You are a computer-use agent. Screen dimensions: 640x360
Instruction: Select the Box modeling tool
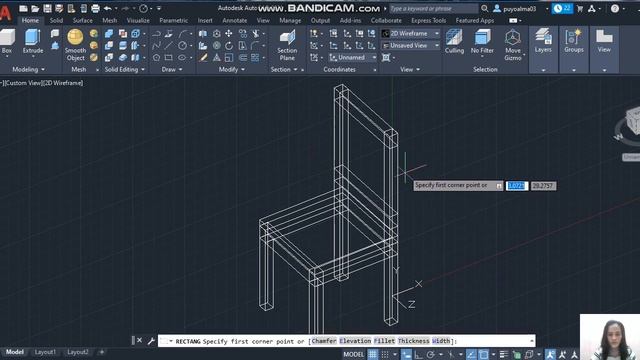pos(7,42)
